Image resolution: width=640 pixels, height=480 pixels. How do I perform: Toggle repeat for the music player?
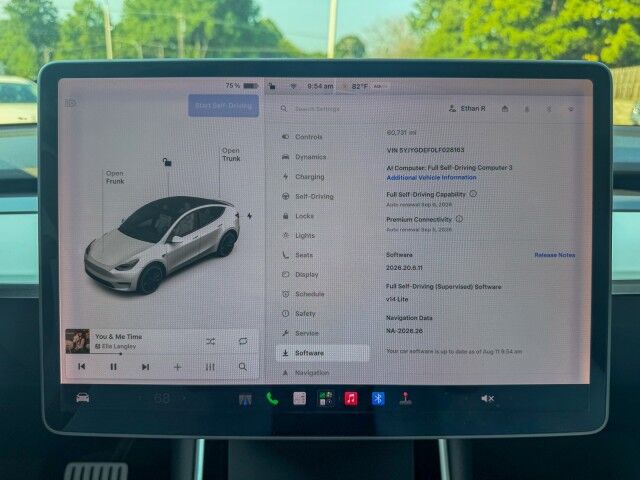[x=243, y=341]
